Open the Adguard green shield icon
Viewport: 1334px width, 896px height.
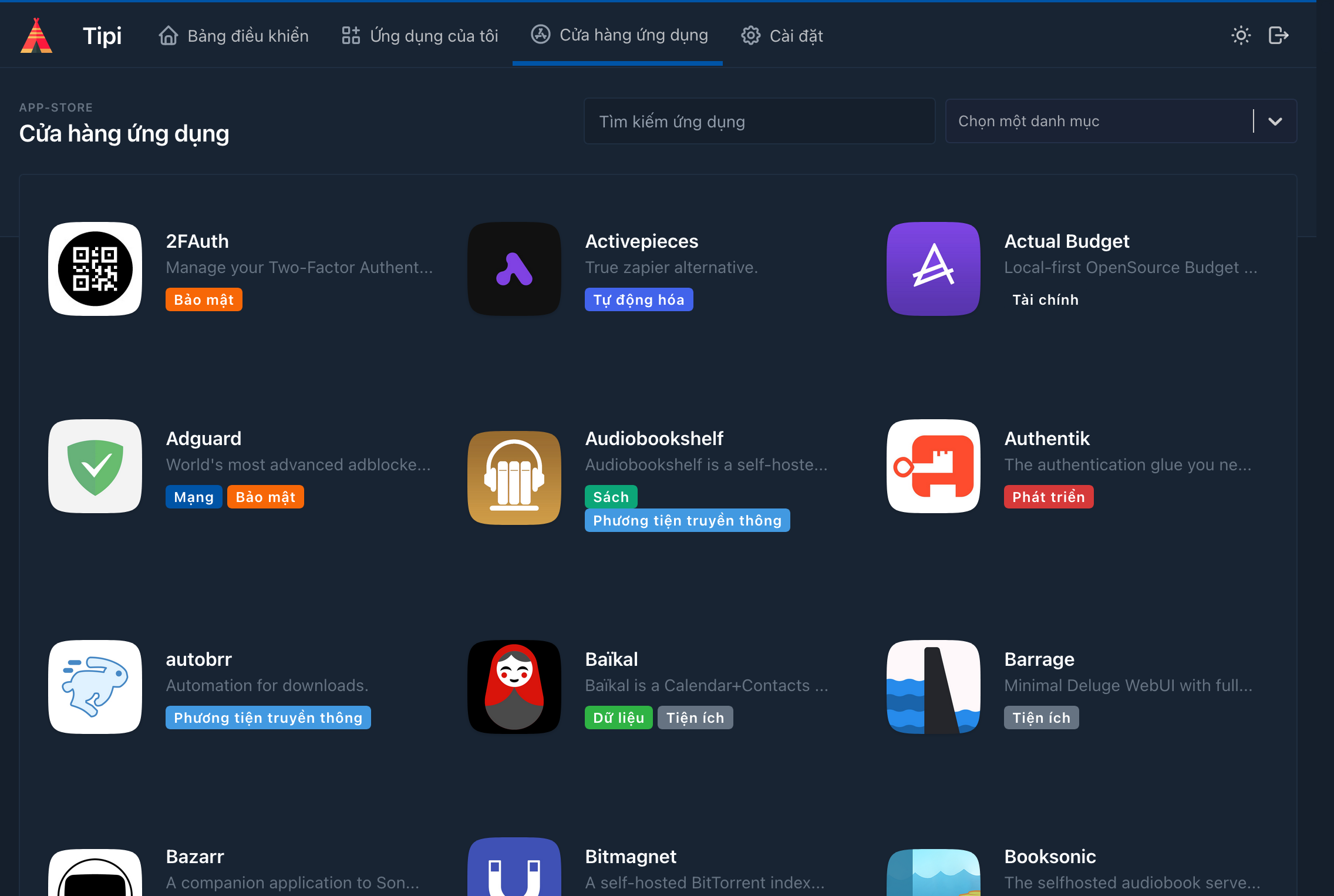pyautogui.click(x=95, y=466)
